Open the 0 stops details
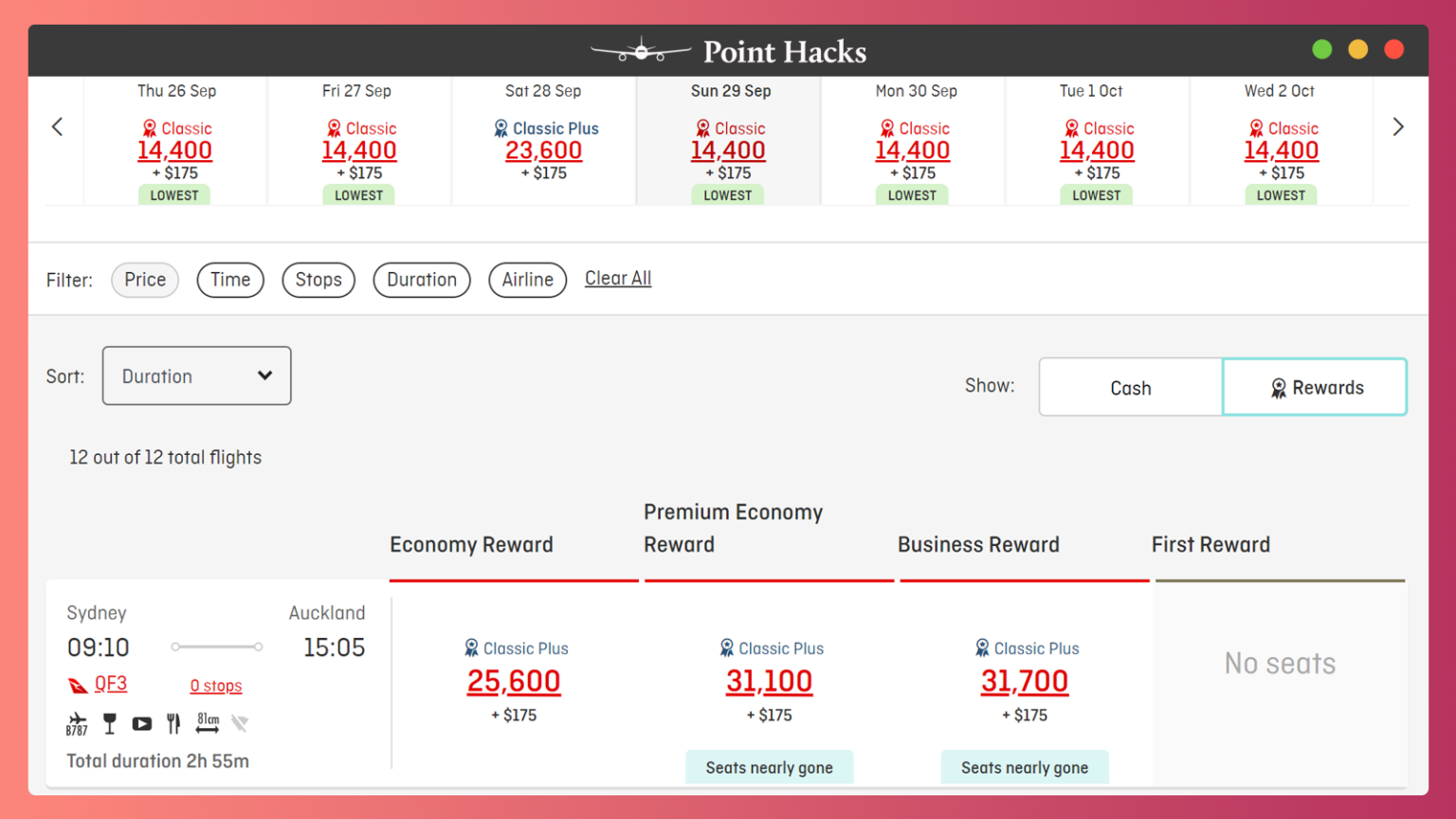The height and width of the screenshot is (819, 1456). click(216, 685)
